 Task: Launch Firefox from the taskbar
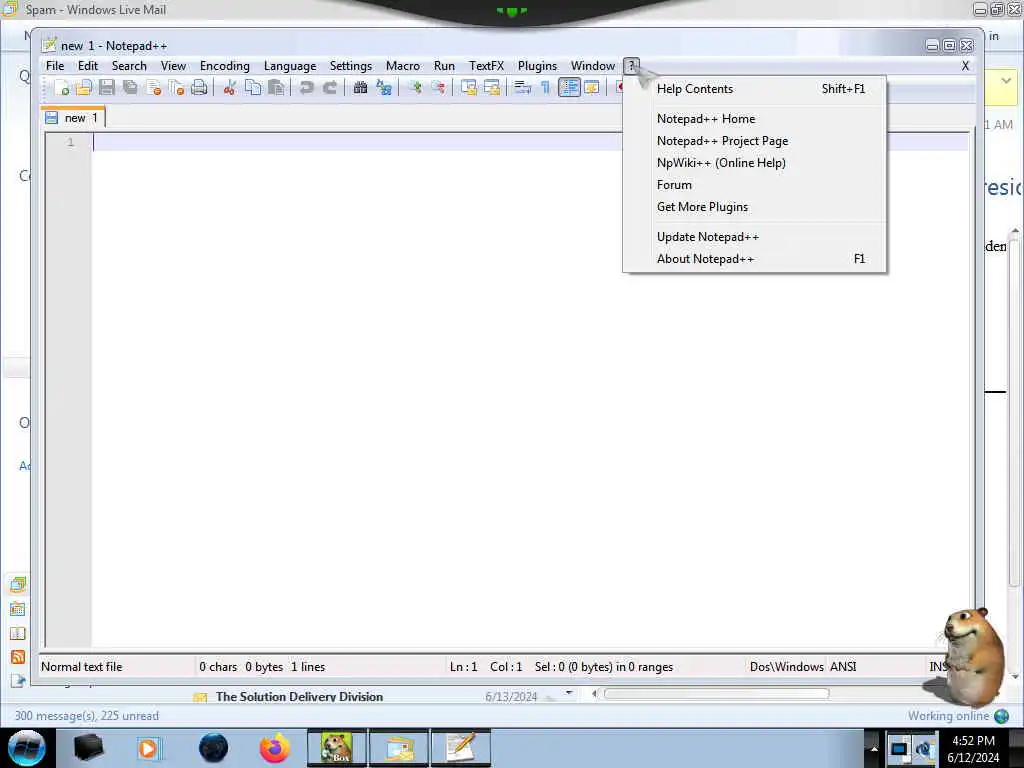click(x=275, y=748)
